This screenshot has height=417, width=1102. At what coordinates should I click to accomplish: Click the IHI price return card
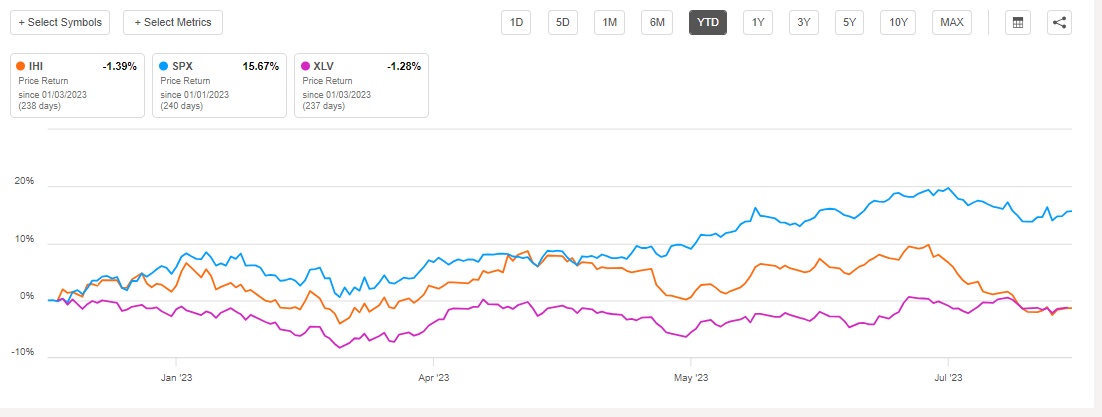point(77,85)
